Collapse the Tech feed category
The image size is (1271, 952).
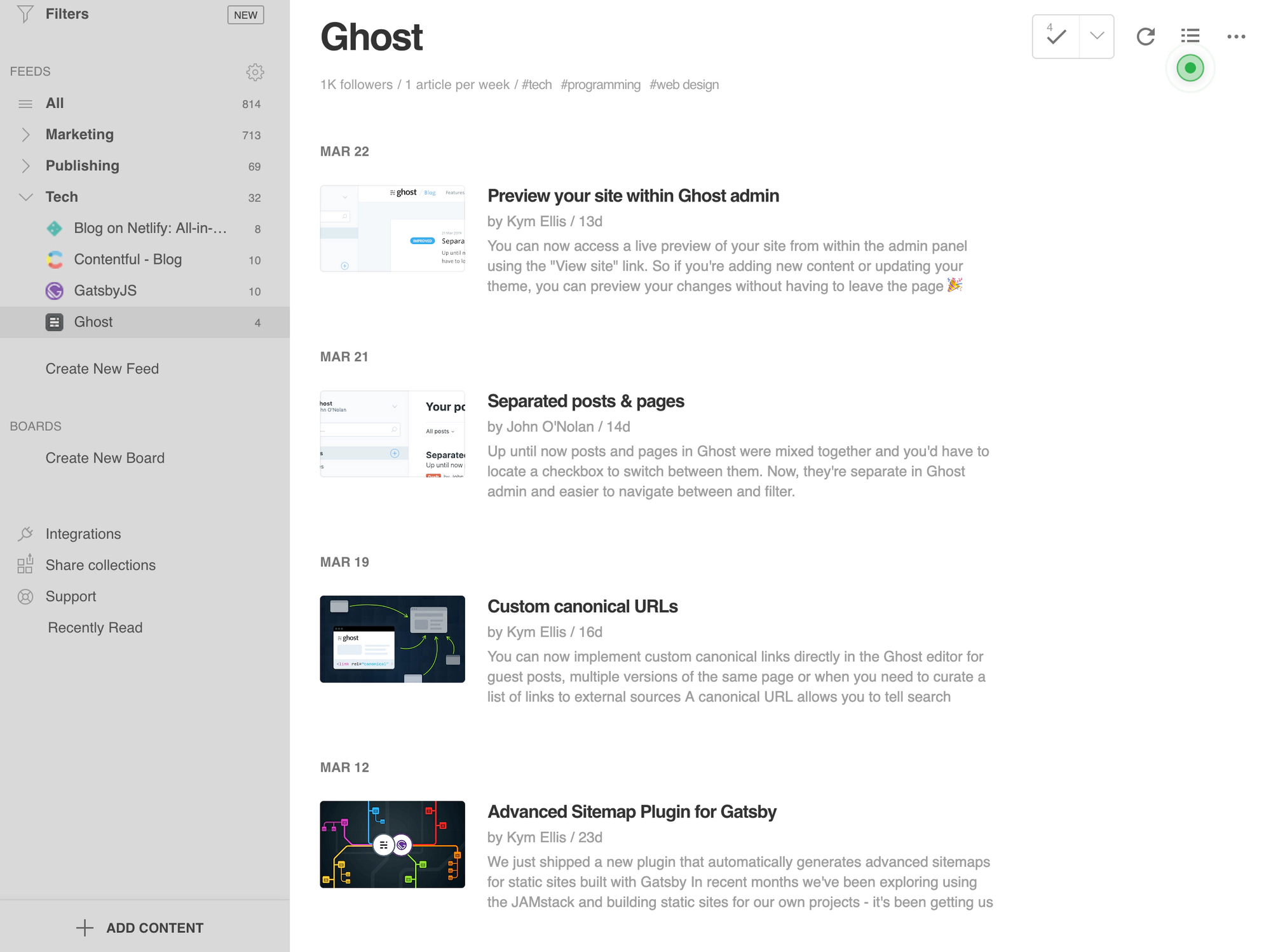25,197
